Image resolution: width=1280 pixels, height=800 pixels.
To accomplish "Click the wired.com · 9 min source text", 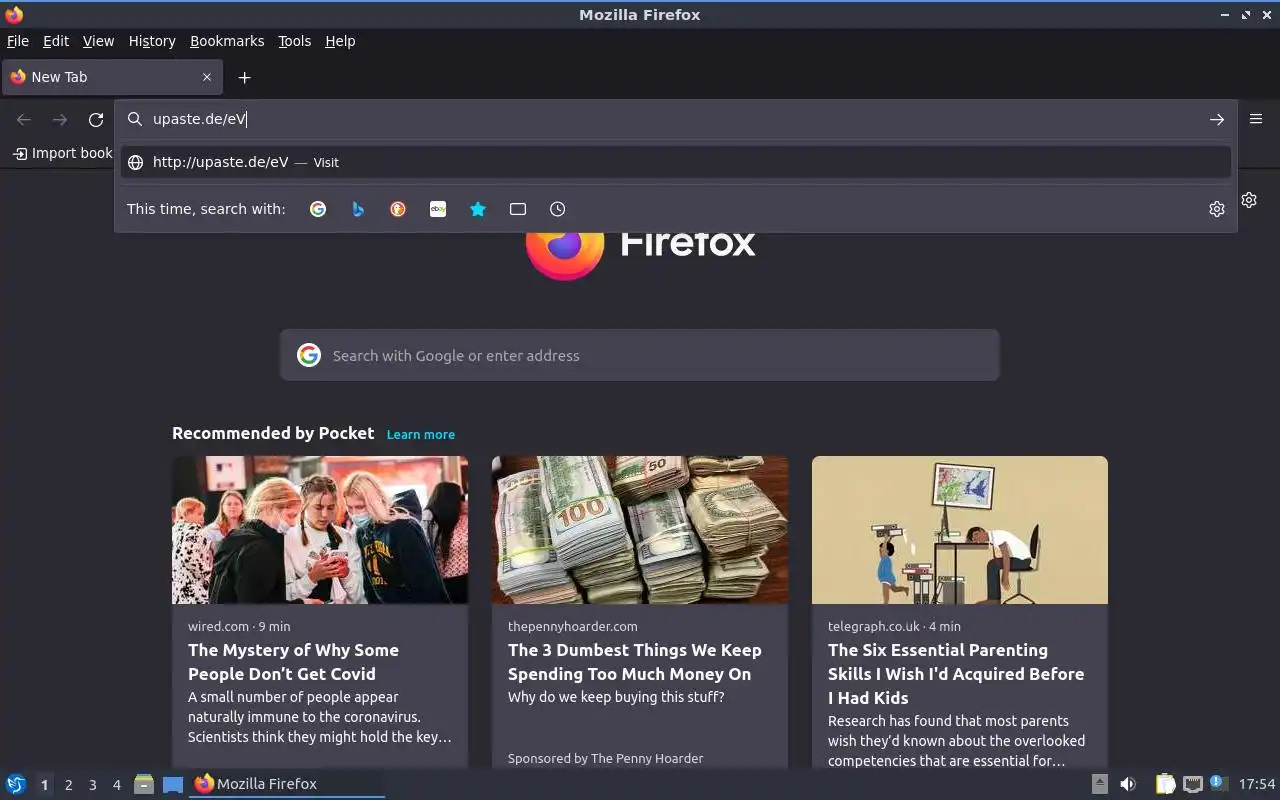I will [x=239, y=626].
